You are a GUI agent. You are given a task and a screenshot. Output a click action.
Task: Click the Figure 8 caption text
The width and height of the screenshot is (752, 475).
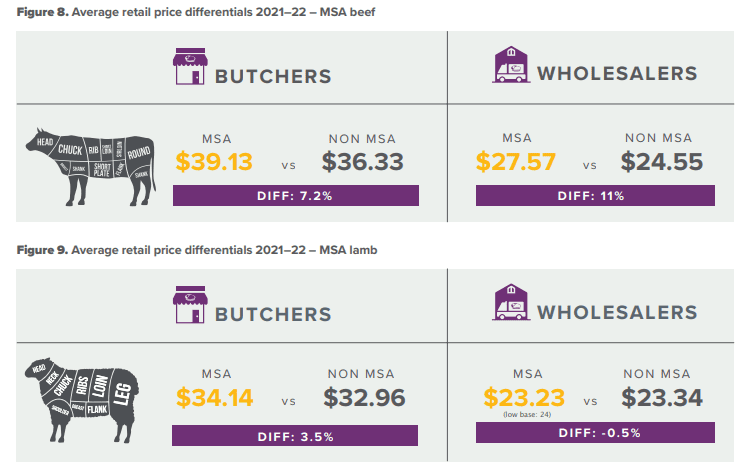click(x=196, y=12)
